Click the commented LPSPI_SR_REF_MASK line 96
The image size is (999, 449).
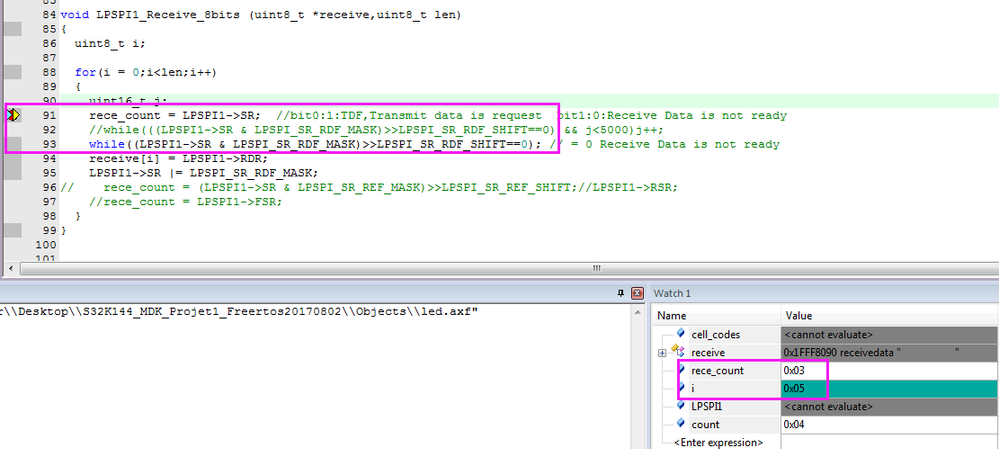click(369, 187)
